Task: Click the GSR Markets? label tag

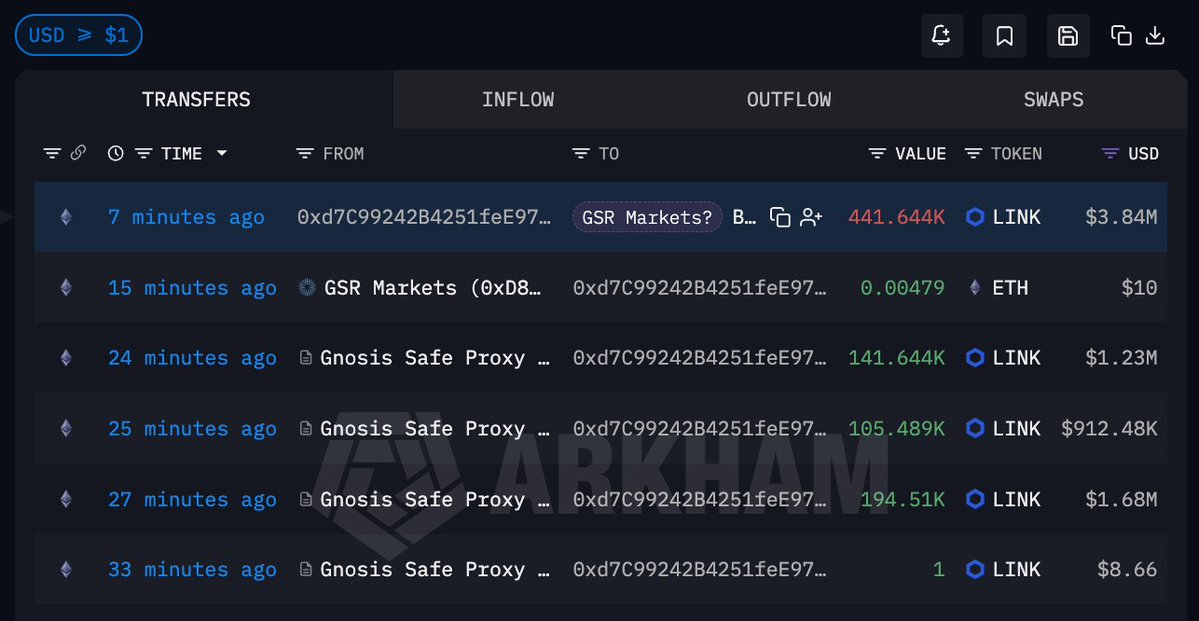Action: pos(647,217)
